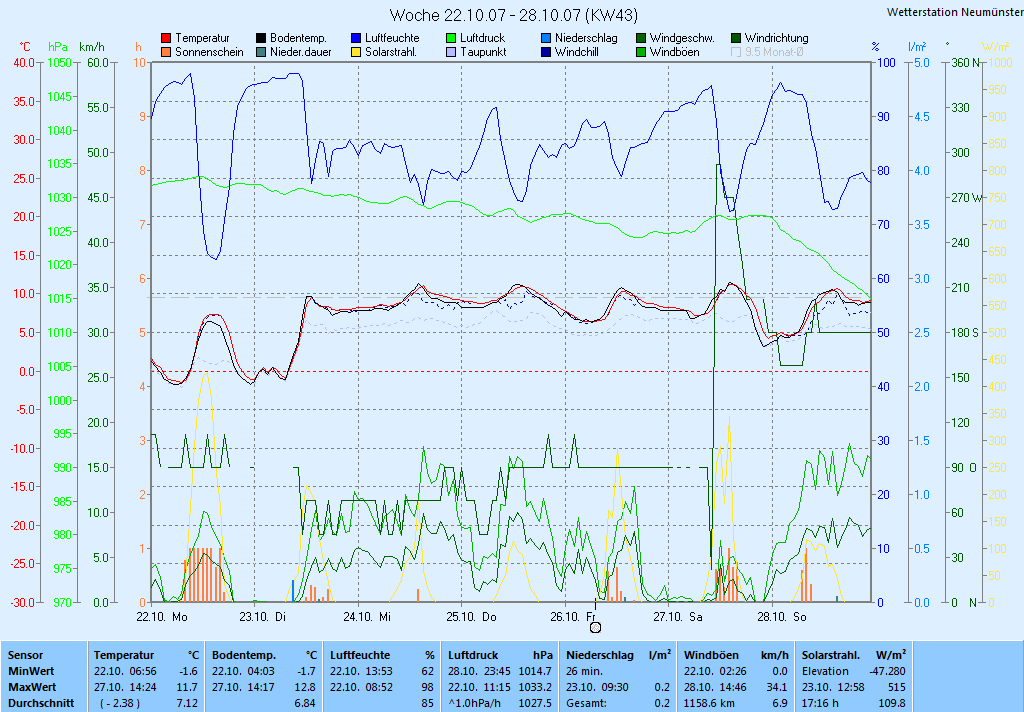Click the lavender Taupunkt legend square

tap(451, 52)
